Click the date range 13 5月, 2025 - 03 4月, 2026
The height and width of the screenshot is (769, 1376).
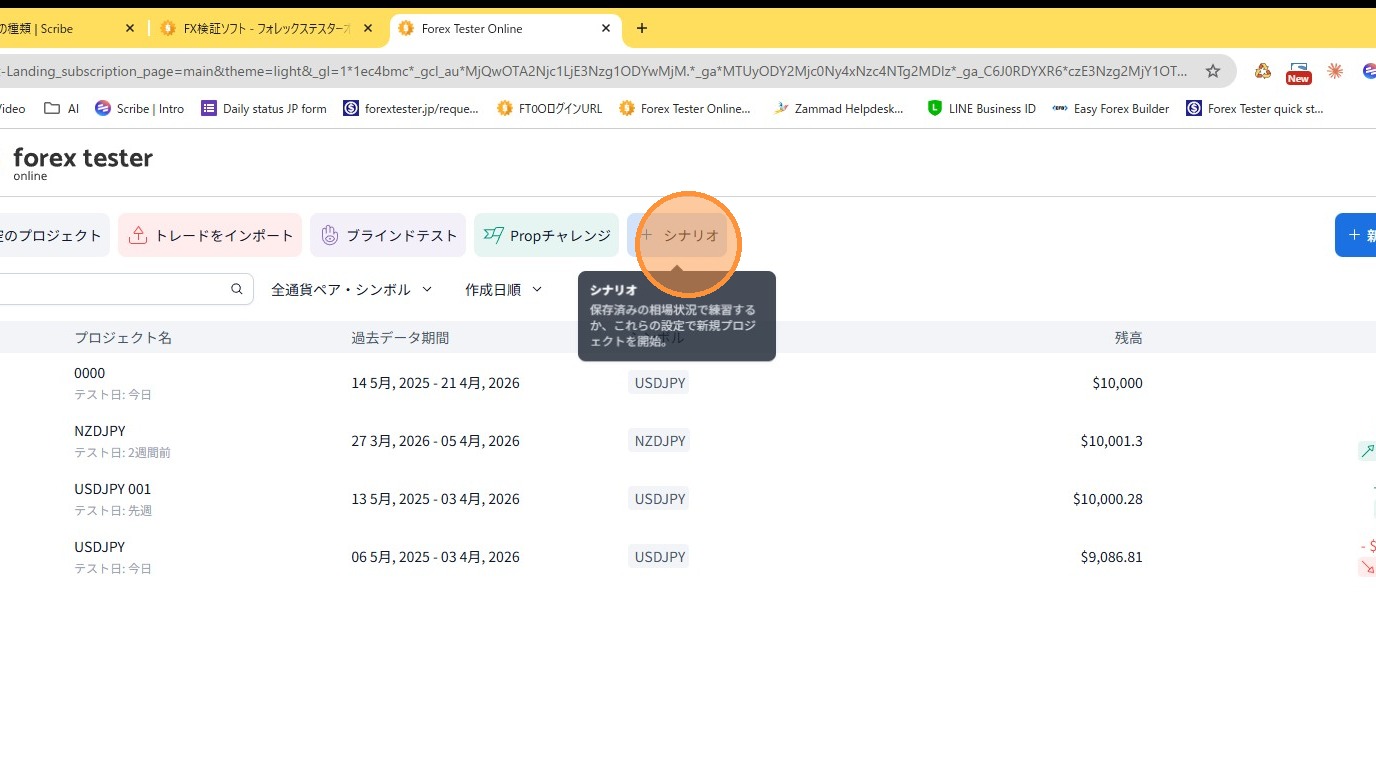coord(436,499)
